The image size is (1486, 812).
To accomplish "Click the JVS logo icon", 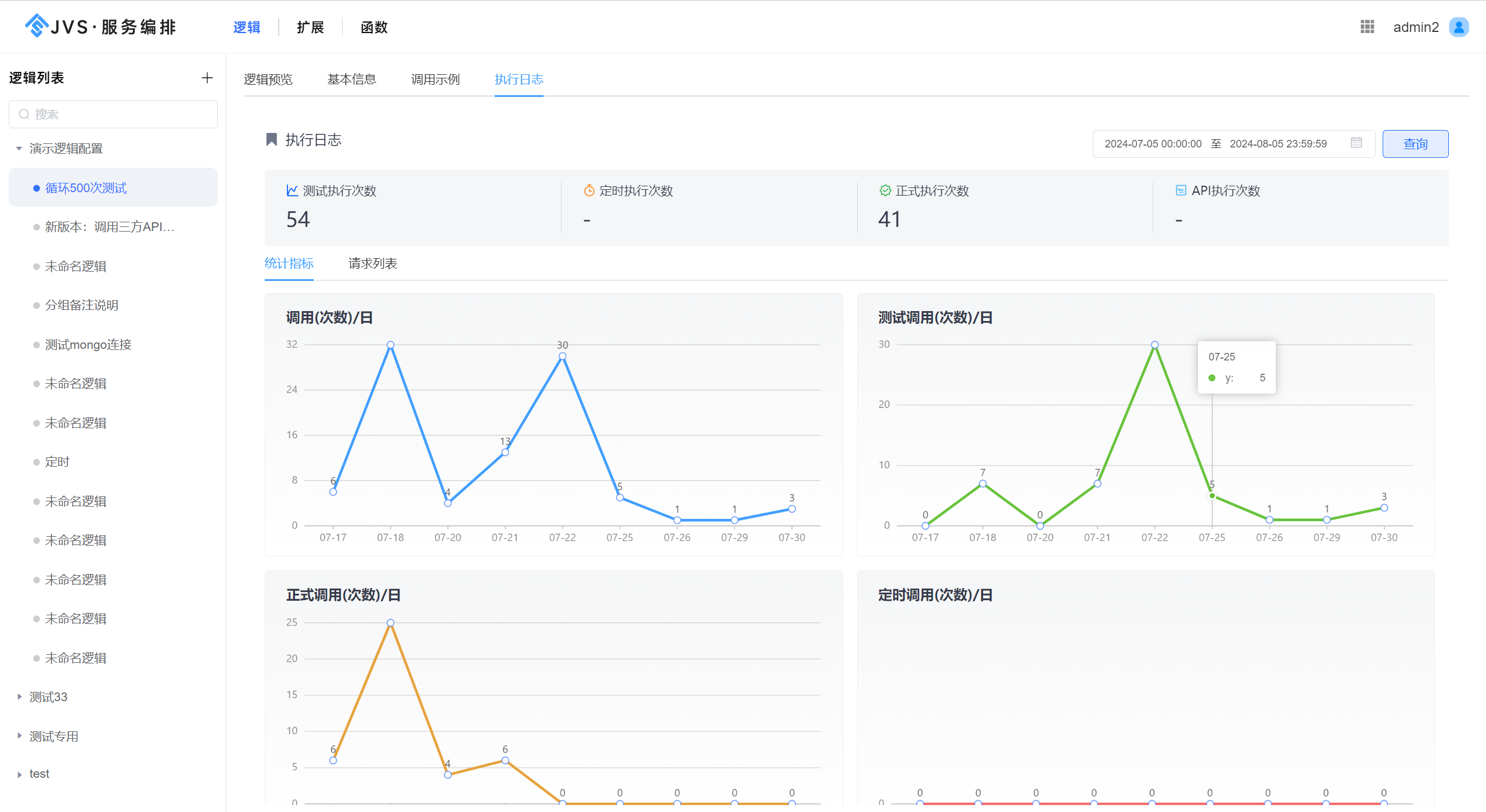I will (x=37, y=26).
